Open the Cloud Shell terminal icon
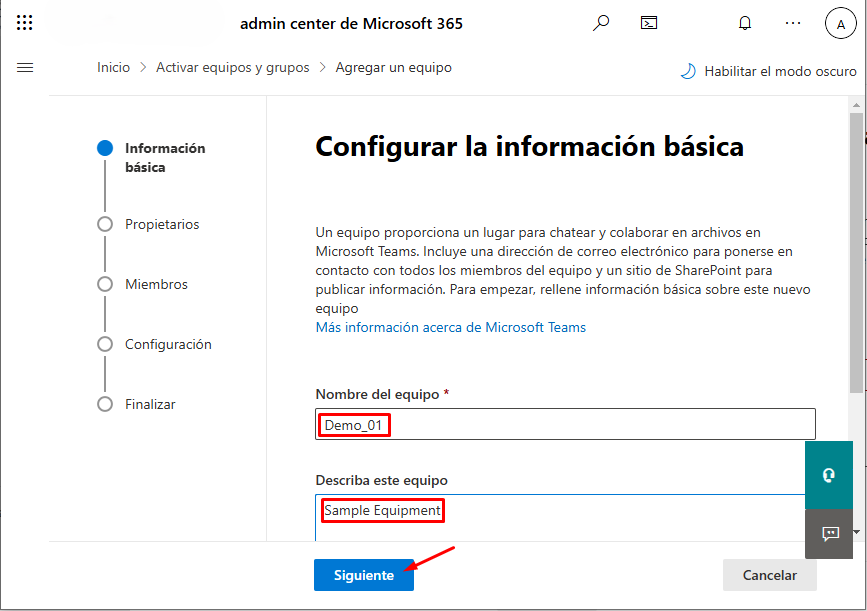The width and height of the screenshot is (867, 611). click(x=649, y=23)
